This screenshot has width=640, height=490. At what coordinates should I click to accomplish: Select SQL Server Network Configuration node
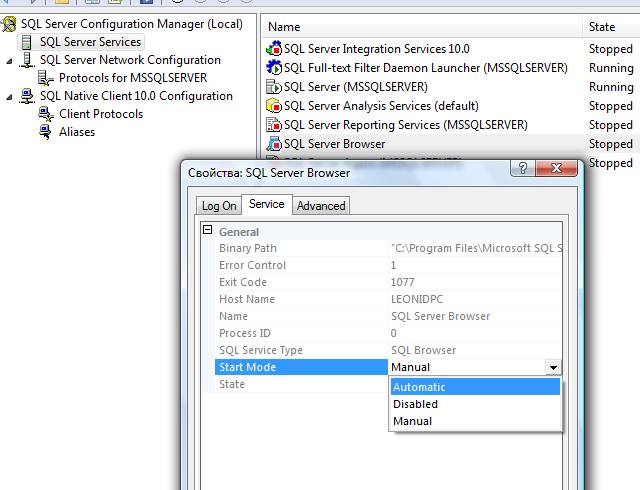click(130, 60)
